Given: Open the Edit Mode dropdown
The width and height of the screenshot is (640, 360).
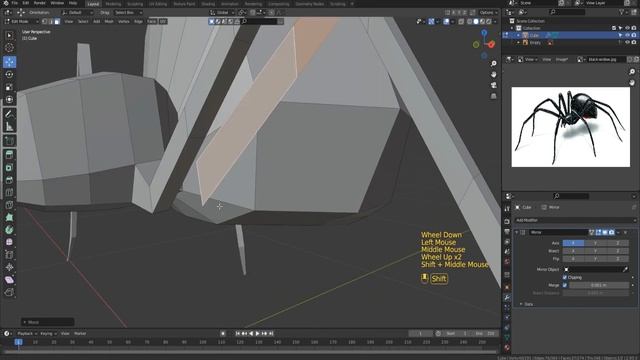Looking at the screenshot, I should (x=21, y=21).
